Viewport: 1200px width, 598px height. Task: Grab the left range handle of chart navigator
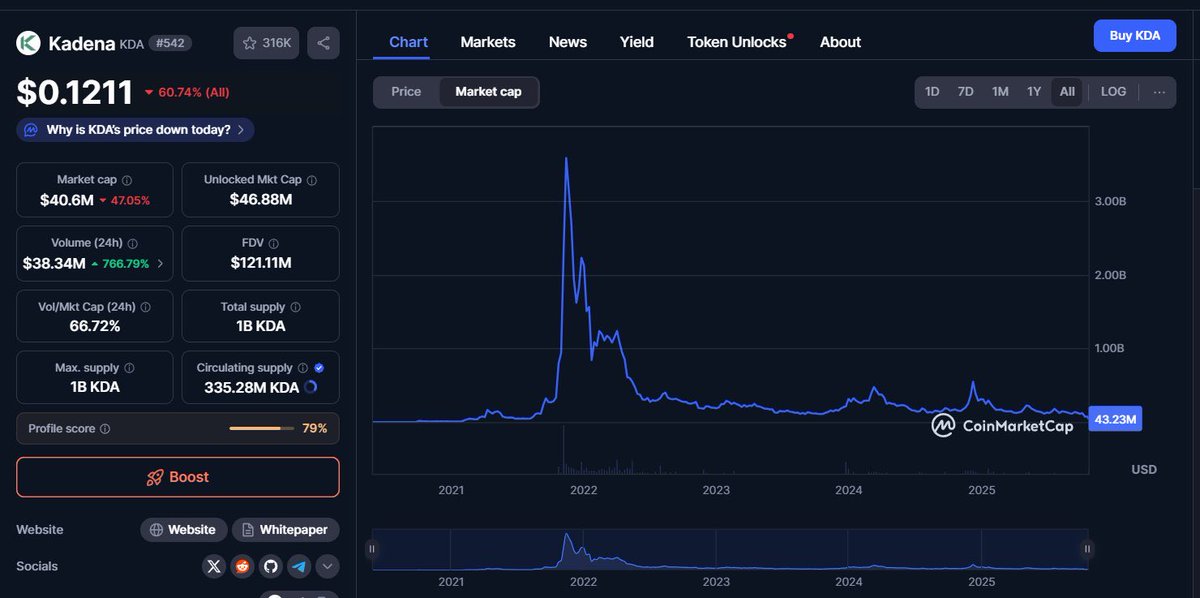coord(372,549)
